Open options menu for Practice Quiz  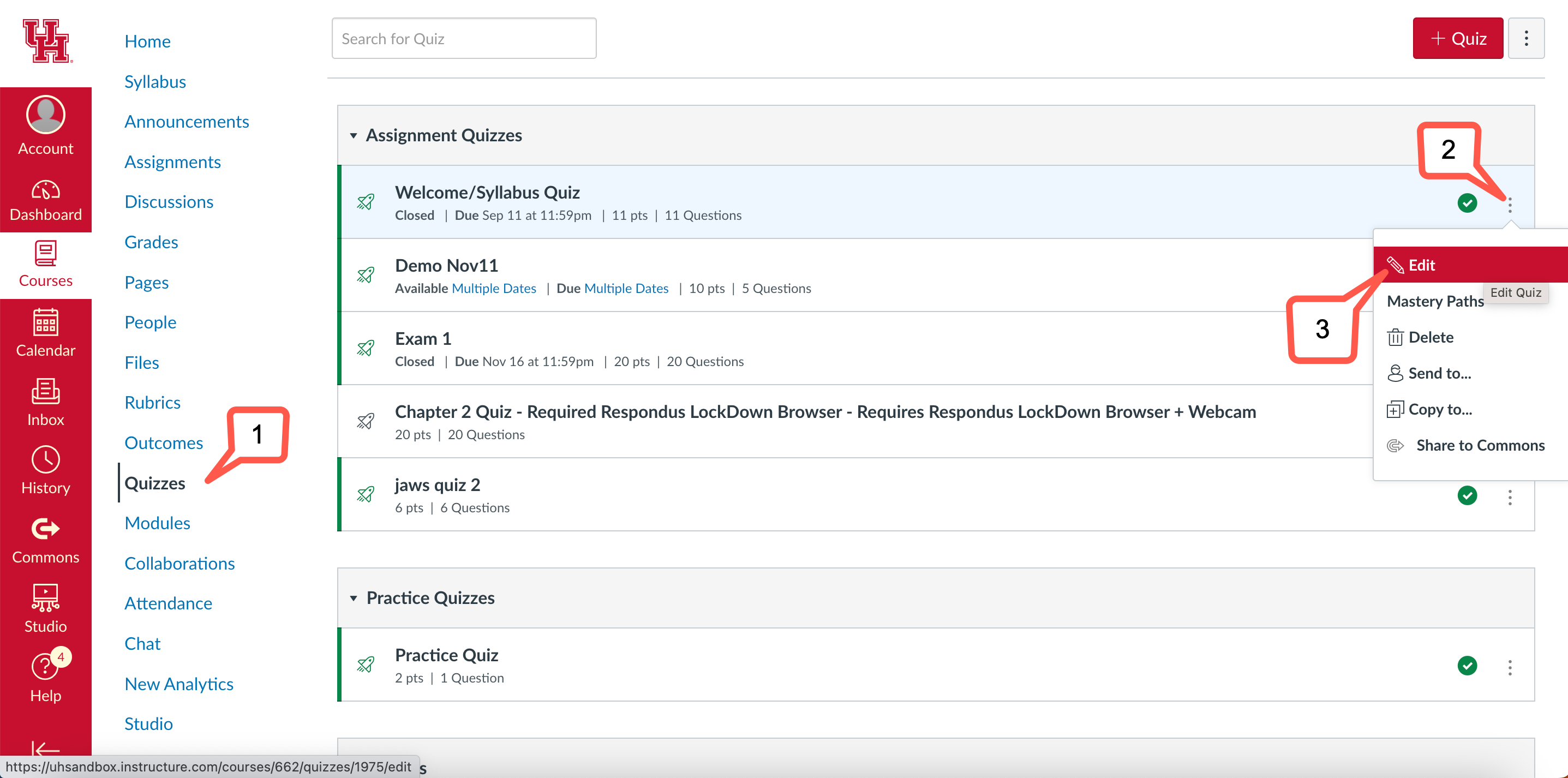[x=1510, y=667]
